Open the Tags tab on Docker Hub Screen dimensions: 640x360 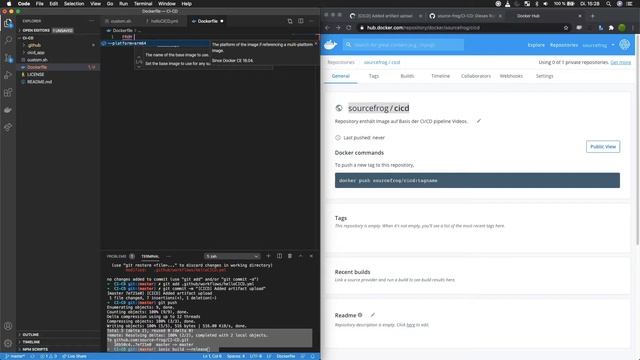(x=374, y=76)
